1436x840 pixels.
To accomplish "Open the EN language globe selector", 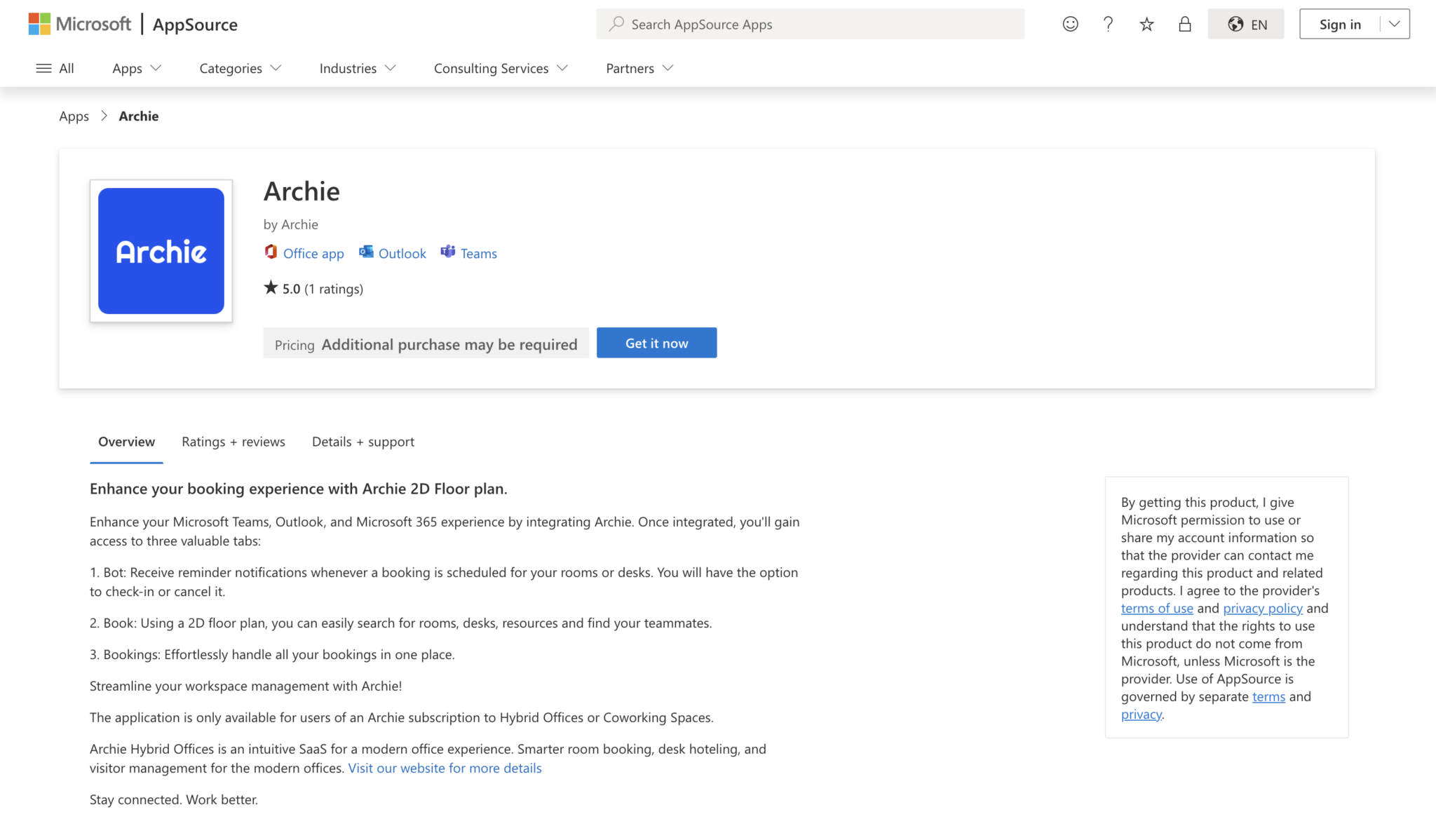I will coord(1246,23).
